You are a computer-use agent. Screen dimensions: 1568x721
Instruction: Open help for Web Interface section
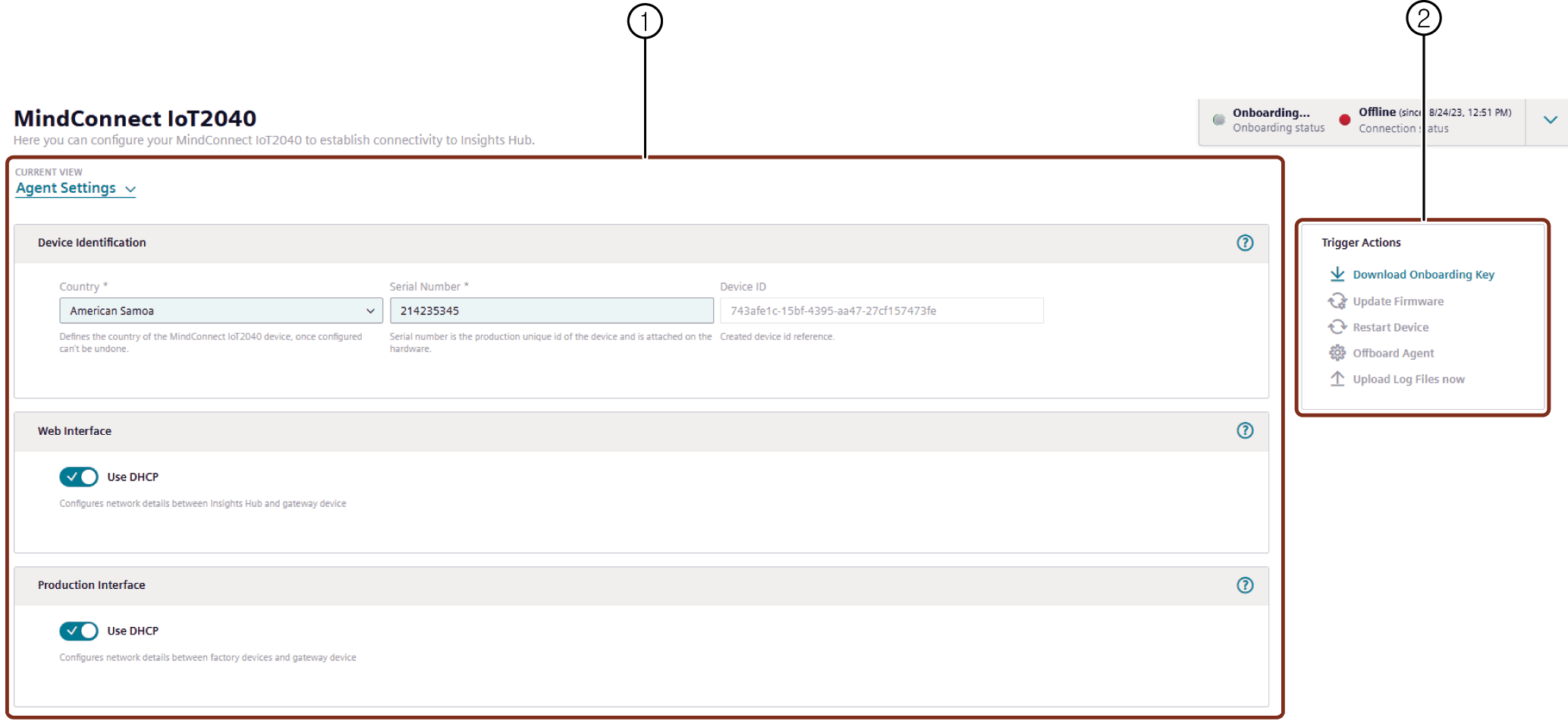1245,430
